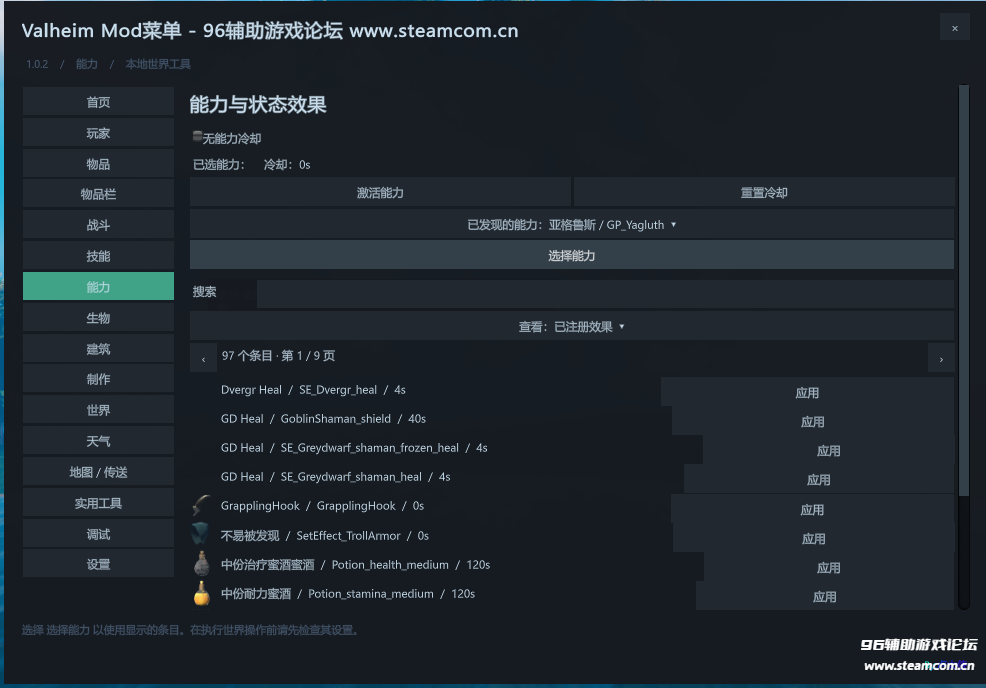Click the yellow stamina mead potion icon
The width and height of the screenshot is (986, 688).
coord(201,593)
